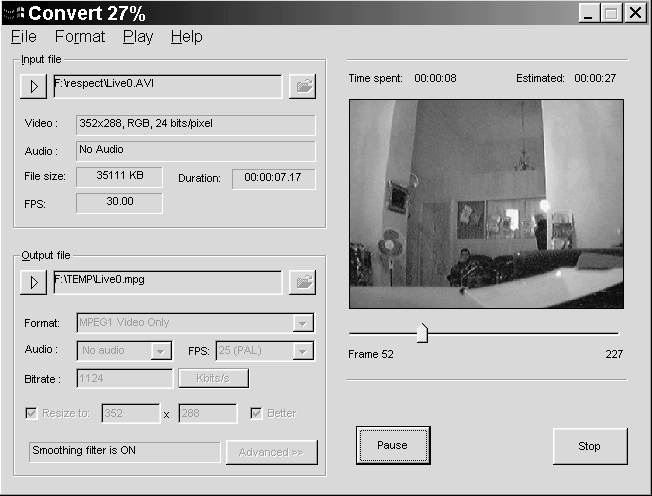The image size is (652, 496).
Task: Click the frame position slider thumb
Action: [422, 333]
